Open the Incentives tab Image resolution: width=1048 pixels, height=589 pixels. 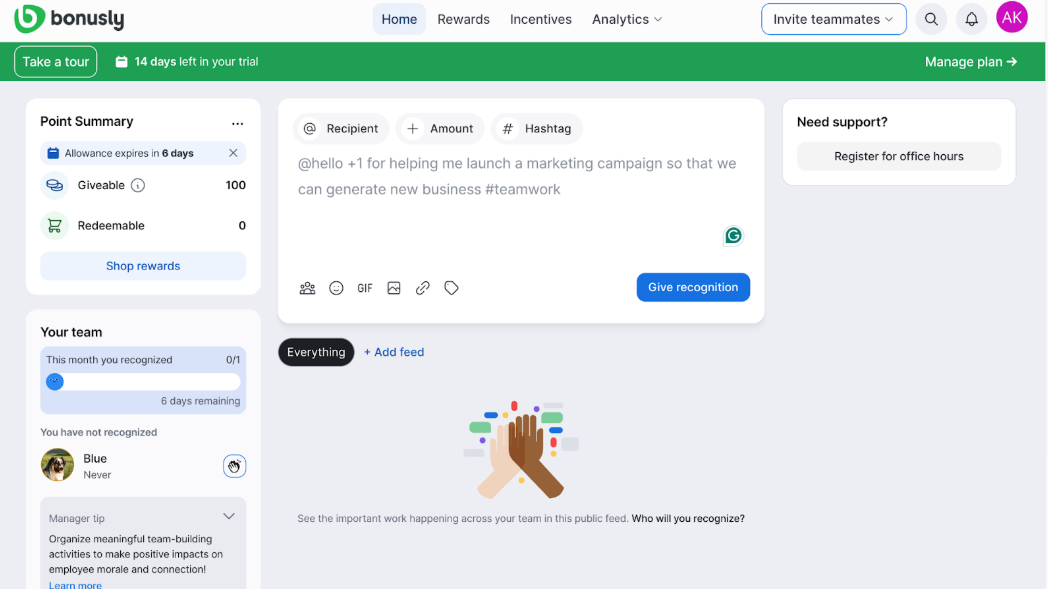pos(541,19)
